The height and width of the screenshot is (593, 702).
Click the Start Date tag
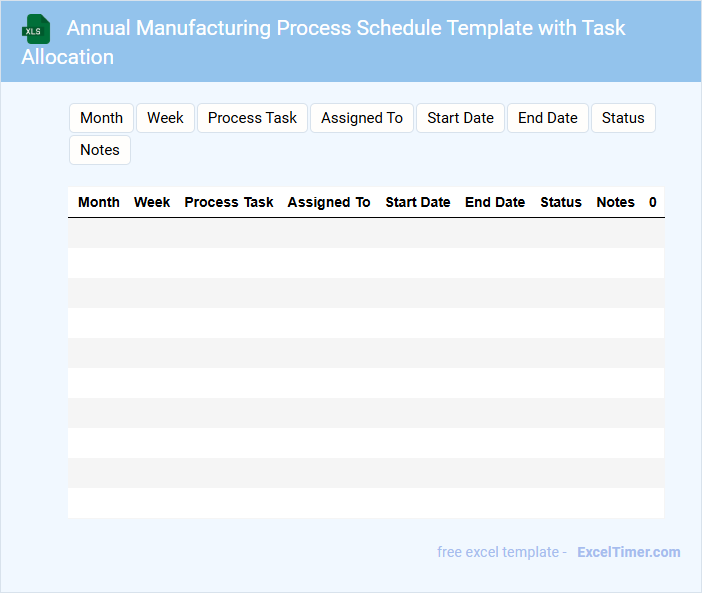[x=460, y=118]
